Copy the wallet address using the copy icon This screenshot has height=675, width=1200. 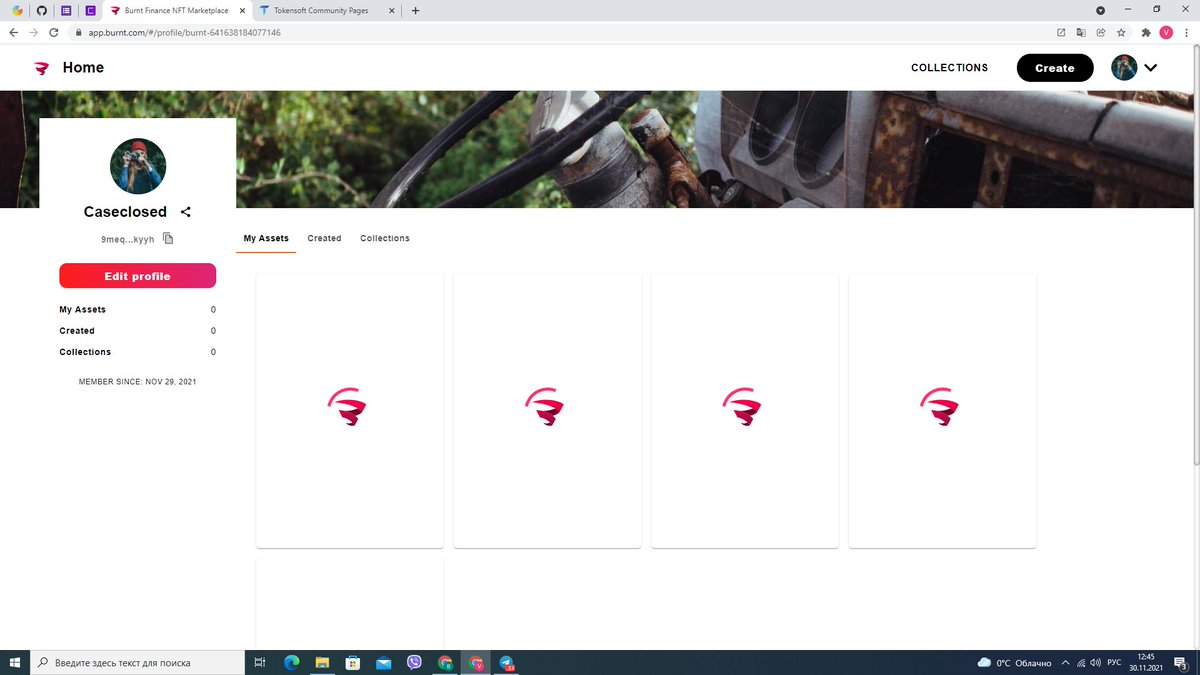click(x=167, y=238)
